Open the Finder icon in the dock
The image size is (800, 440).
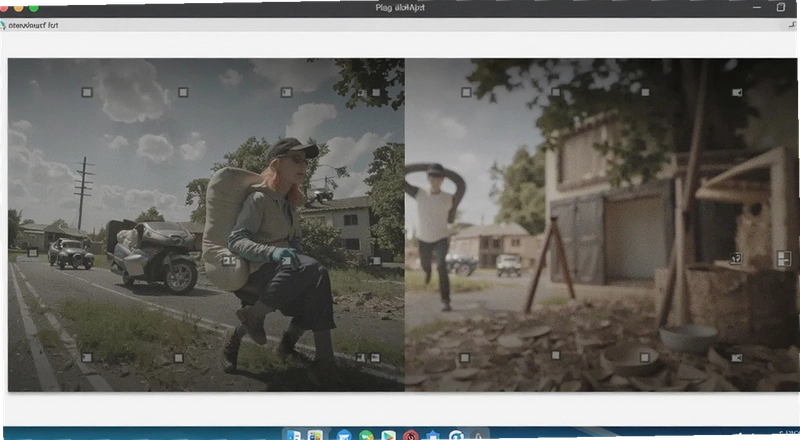pos(294,435)
